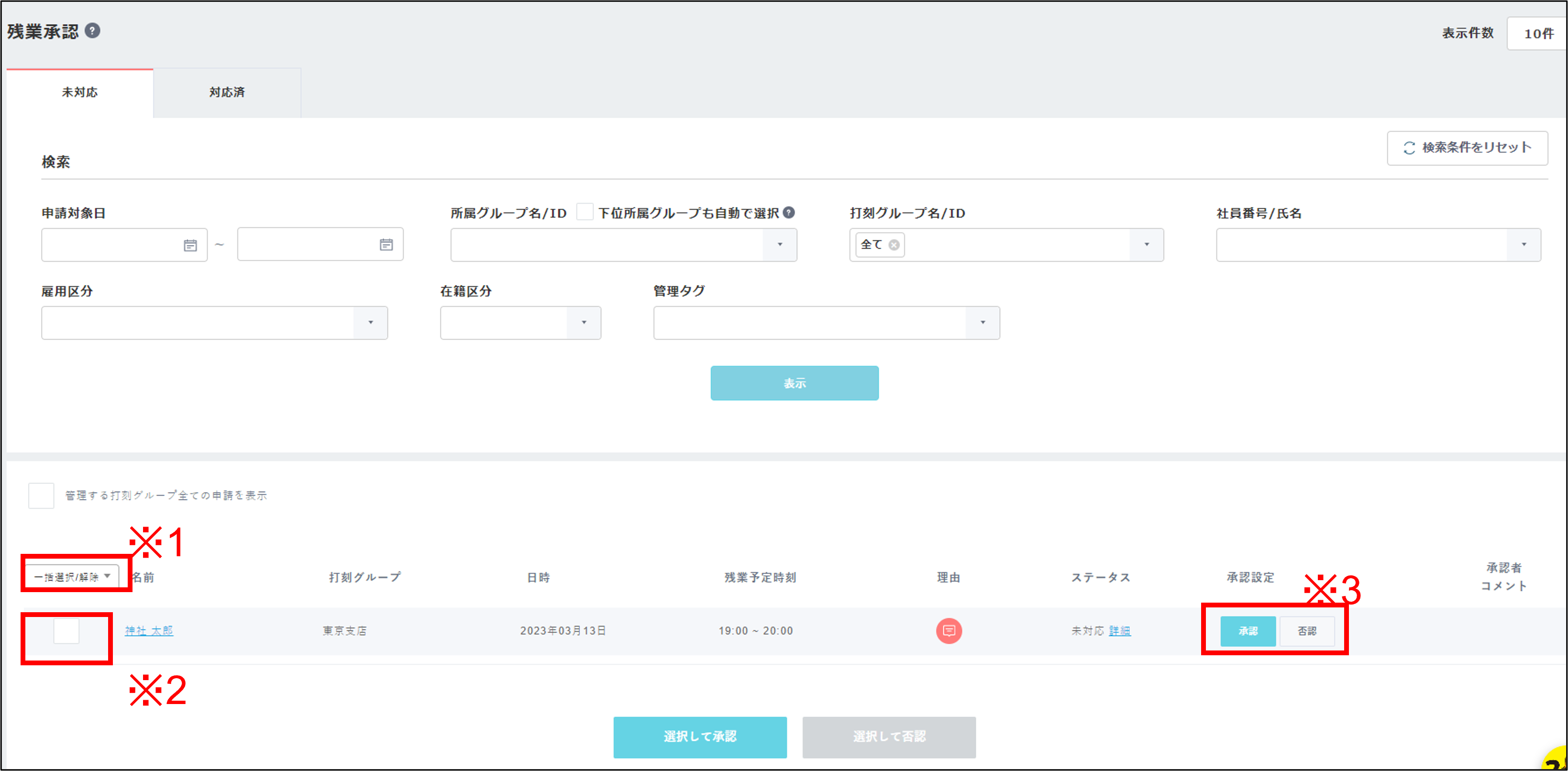Switch to the 対応済 tab
This screenshot has width=1568, height=771.
click(x=226, y=92)
